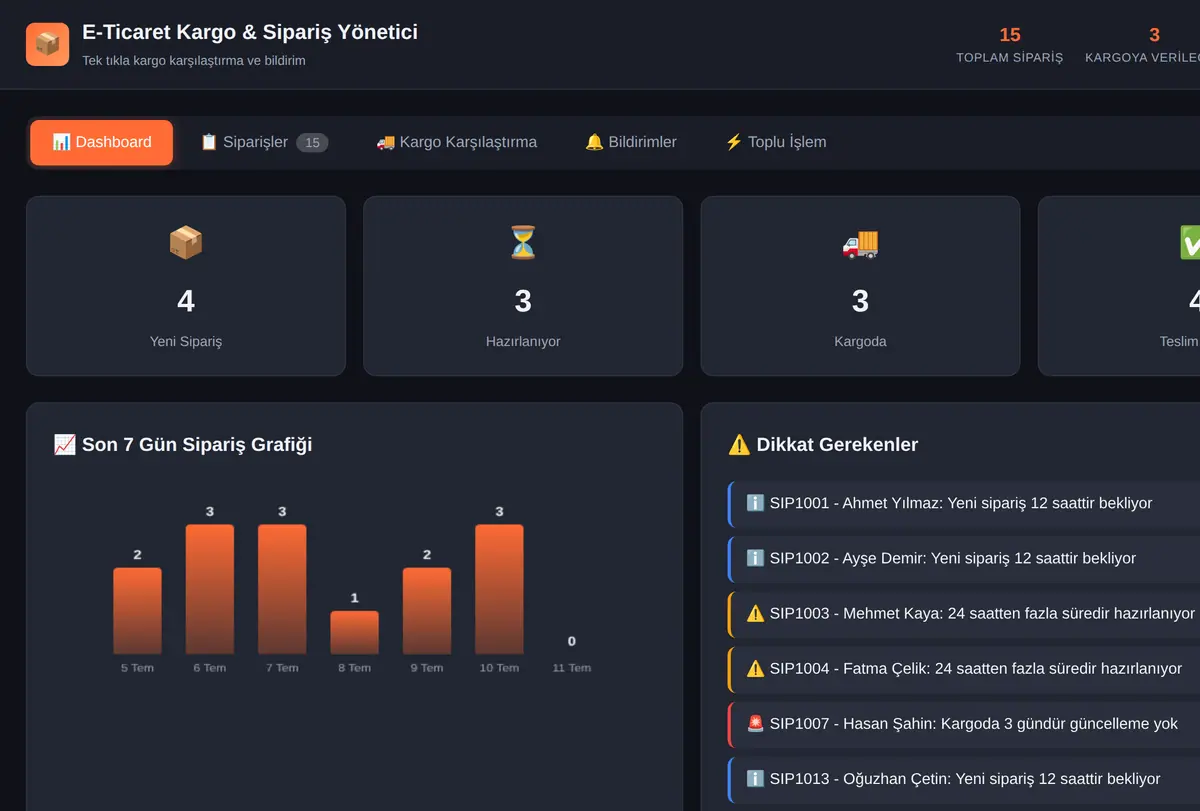This screenshot has width=1200, height=811.
Task: Click the chart bar for 10 Tem
Action: click(x=499, y=589)
